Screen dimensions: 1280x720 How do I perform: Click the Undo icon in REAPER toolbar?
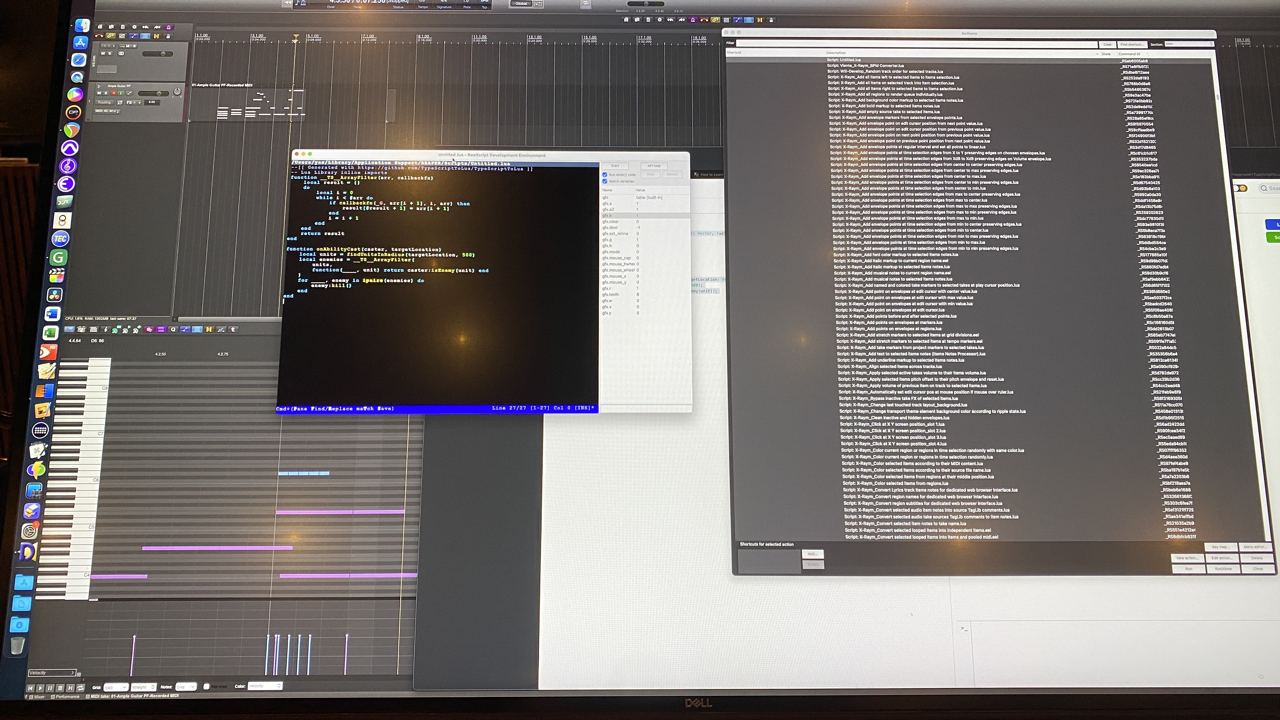tap(144, 27)
